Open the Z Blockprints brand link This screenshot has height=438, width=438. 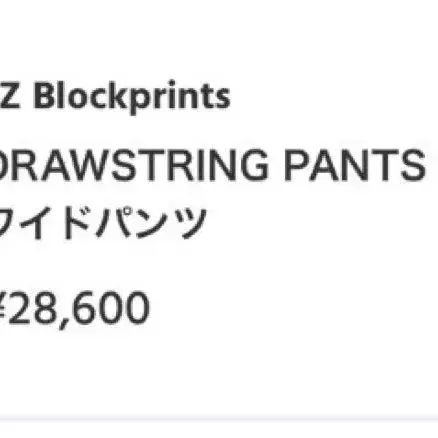tap(115, 97)
